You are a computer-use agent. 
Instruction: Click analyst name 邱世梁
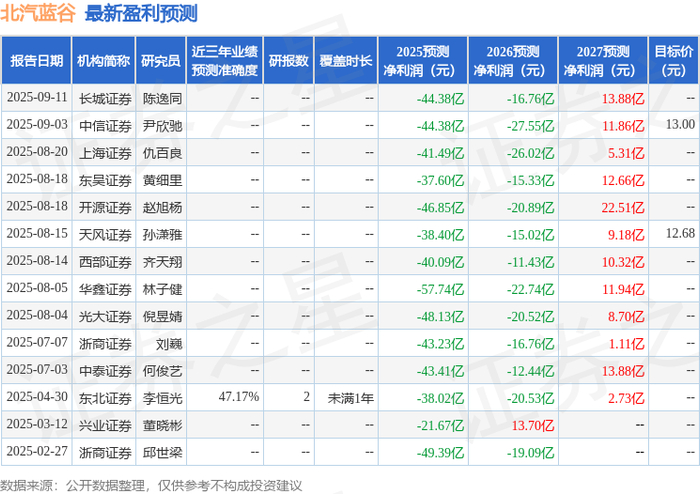pyautogui.click(x=162, y=452)
